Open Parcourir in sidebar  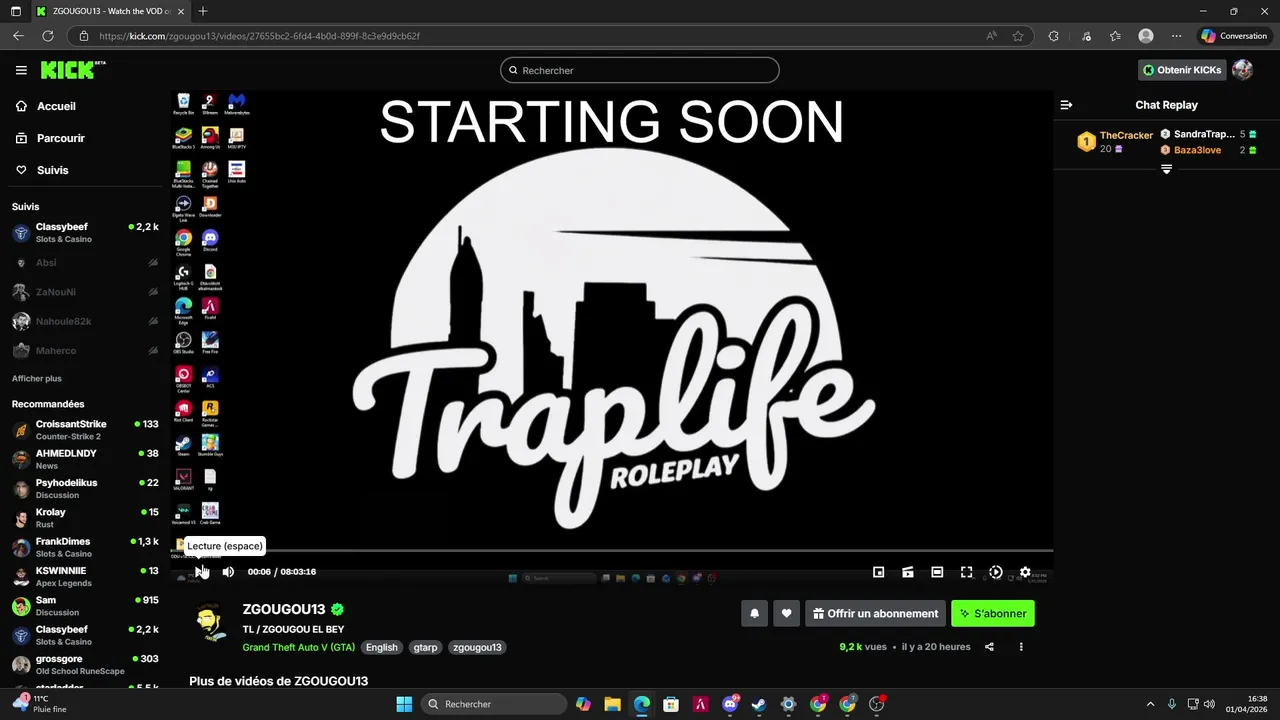[60, 138]
